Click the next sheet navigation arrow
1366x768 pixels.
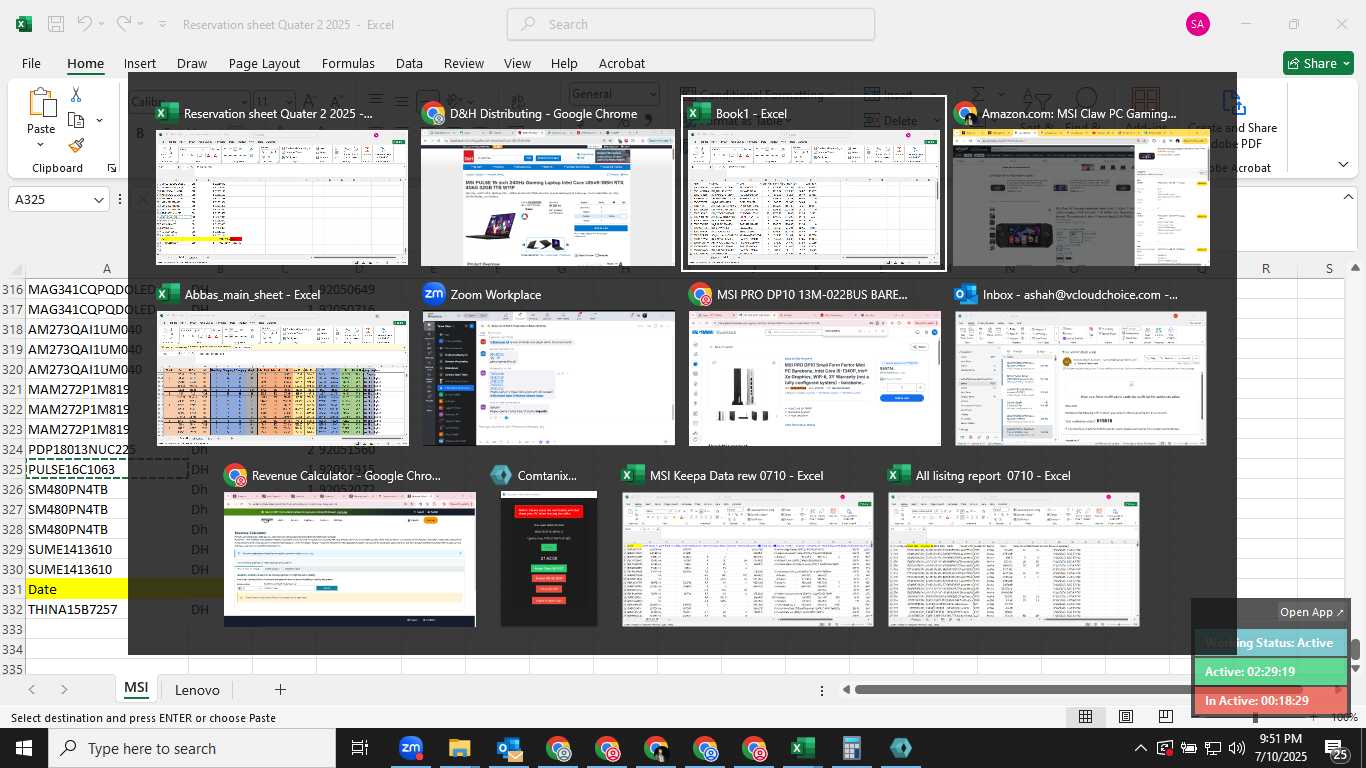click(x=64, y=689)
